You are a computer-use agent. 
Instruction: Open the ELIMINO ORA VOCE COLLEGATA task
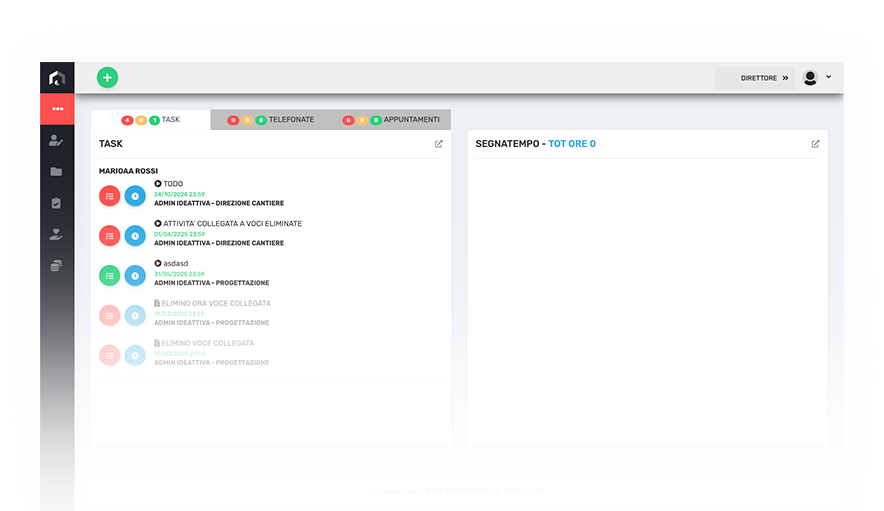216,303
